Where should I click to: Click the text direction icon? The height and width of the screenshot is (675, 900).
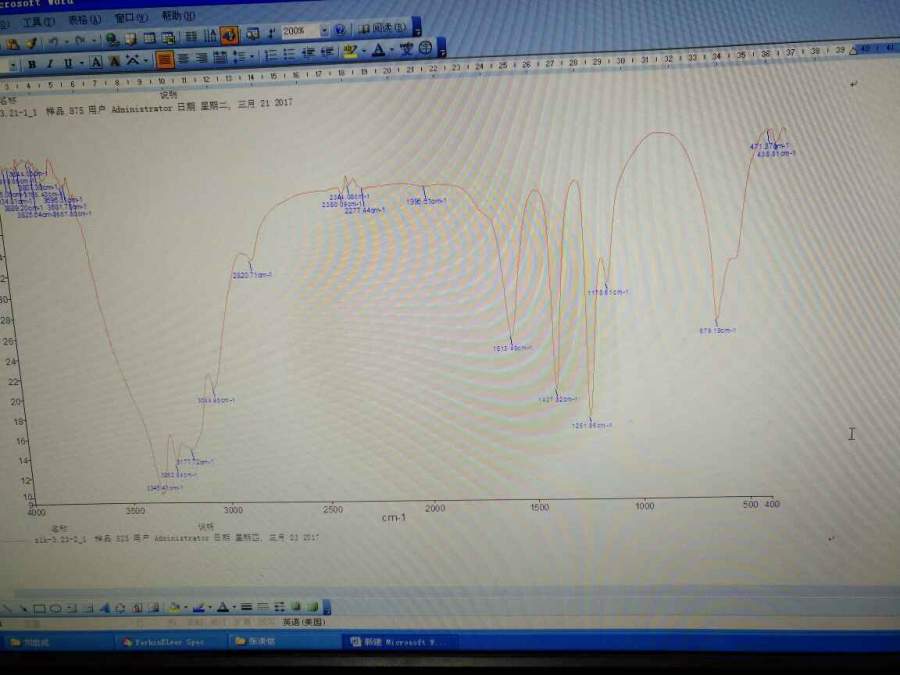pyautogui.click(x=210, y=37)
